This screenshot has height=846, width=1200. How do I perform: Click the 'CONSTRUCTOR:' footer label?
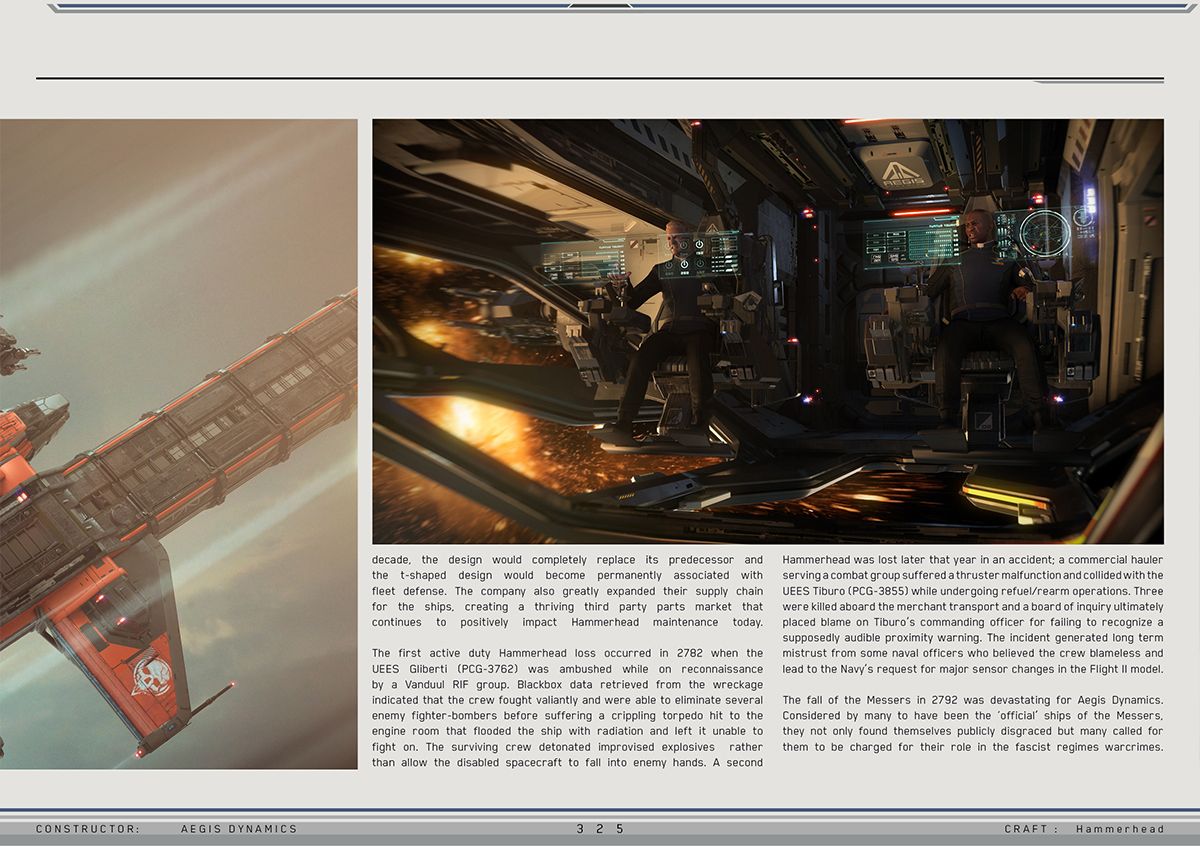click(x=88, y=829)
